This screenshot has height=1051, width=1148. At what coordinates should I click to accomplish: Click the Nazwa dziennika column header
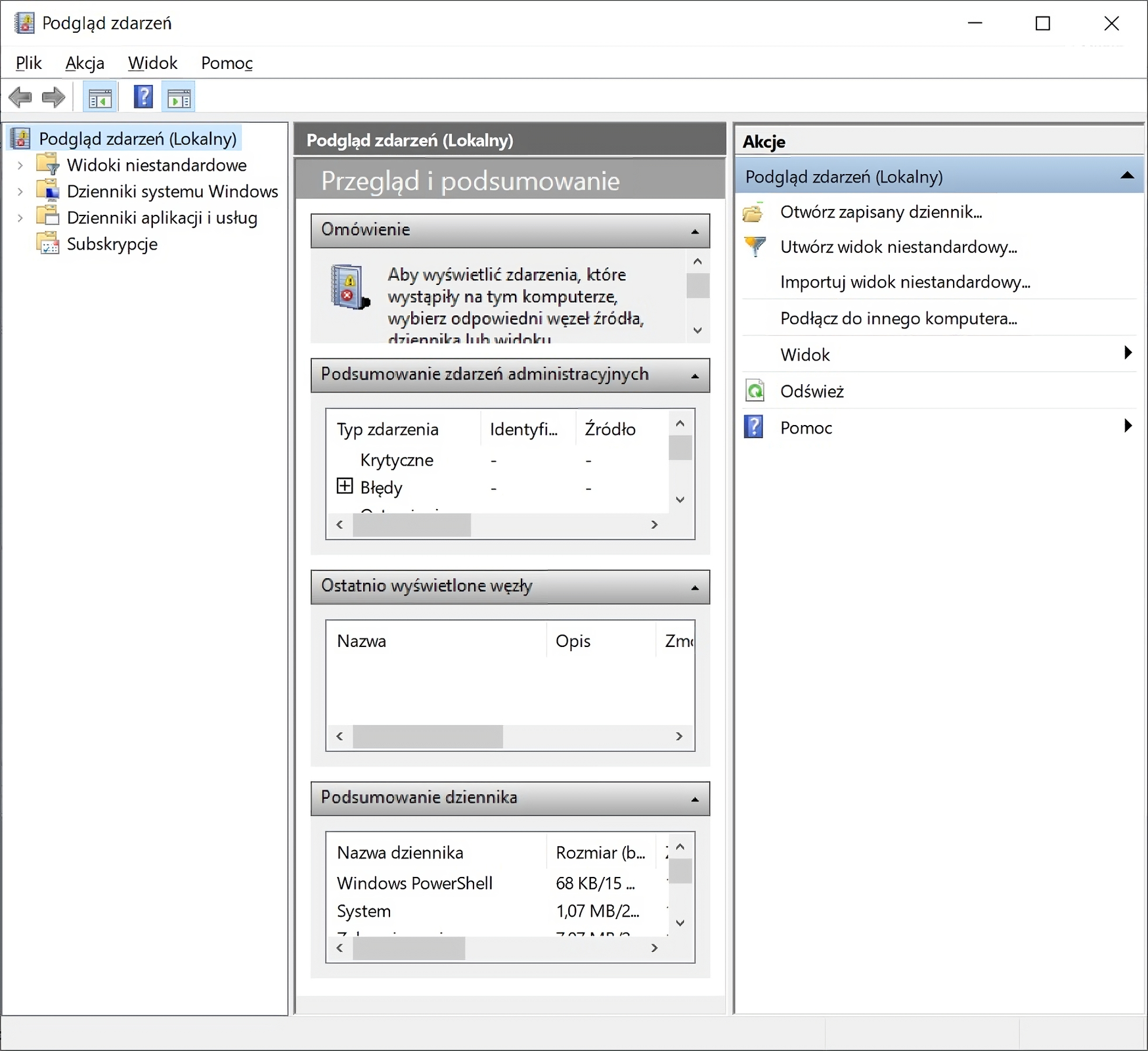(400, 853)
